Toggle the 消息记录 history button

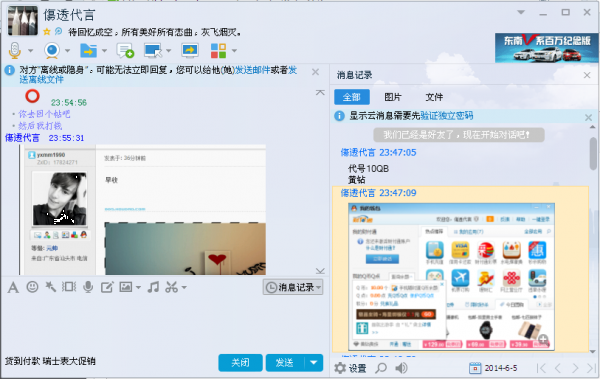click(293, 287)
